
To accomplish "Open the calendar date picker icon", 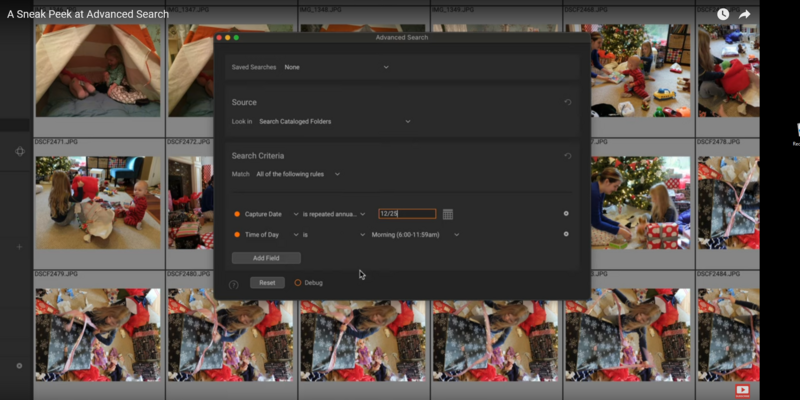I will tap(447, 214).
